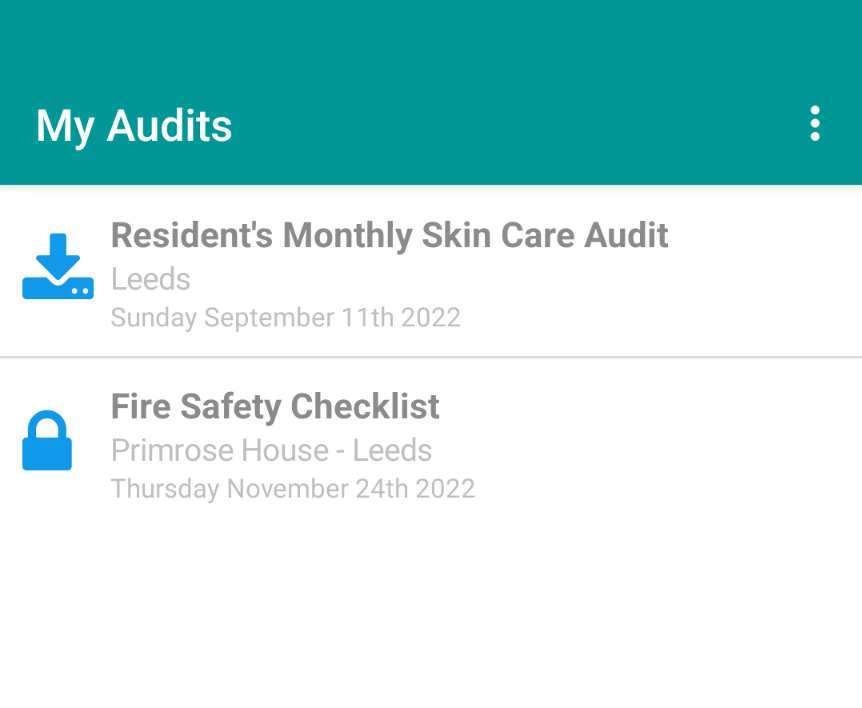
Task: Open Resident's Monthly Skin Care Audit
Action: pyautogui.click(x=389, y=235)
